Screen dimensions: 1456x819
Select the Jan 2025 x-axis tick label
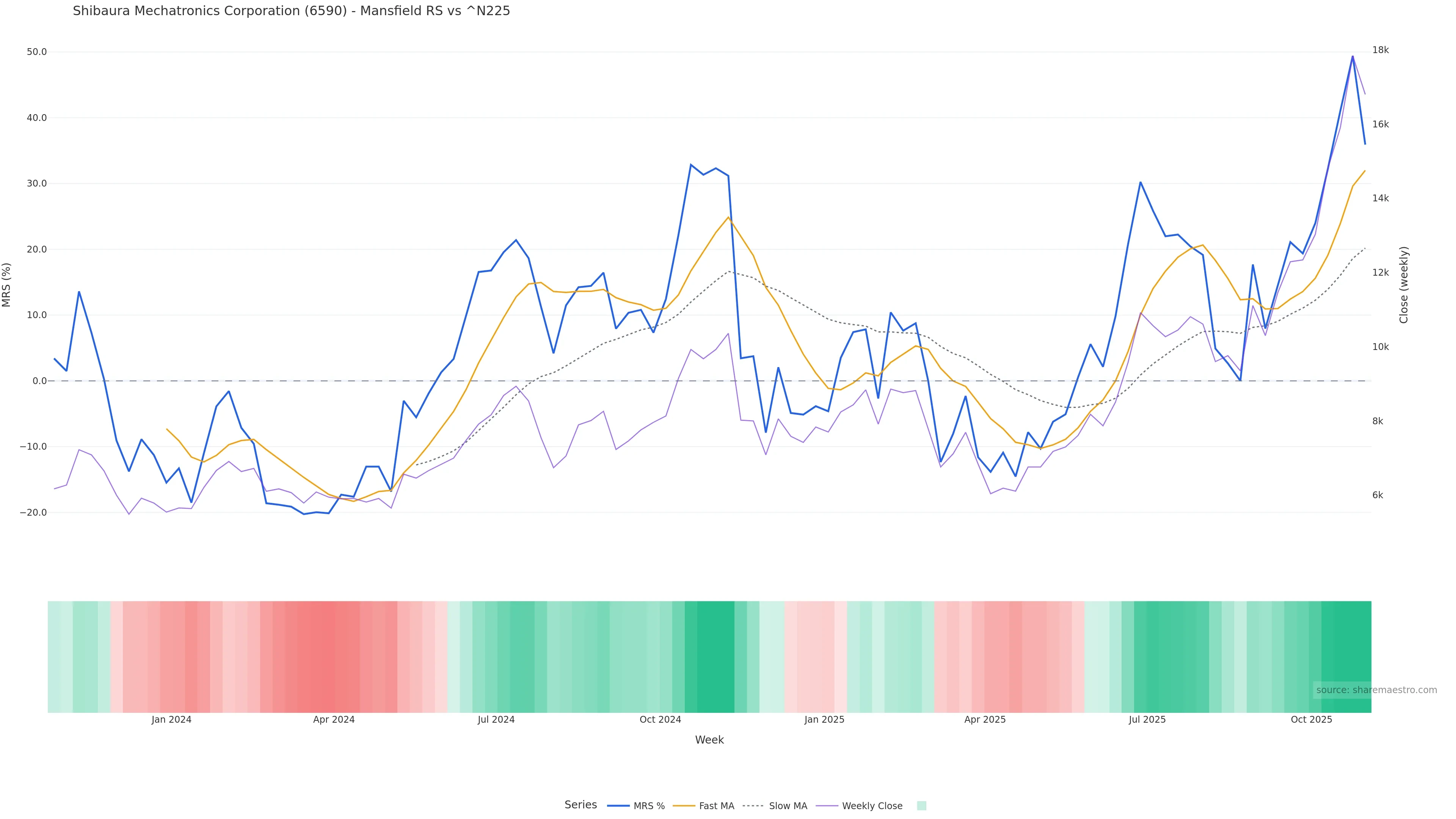824,720
